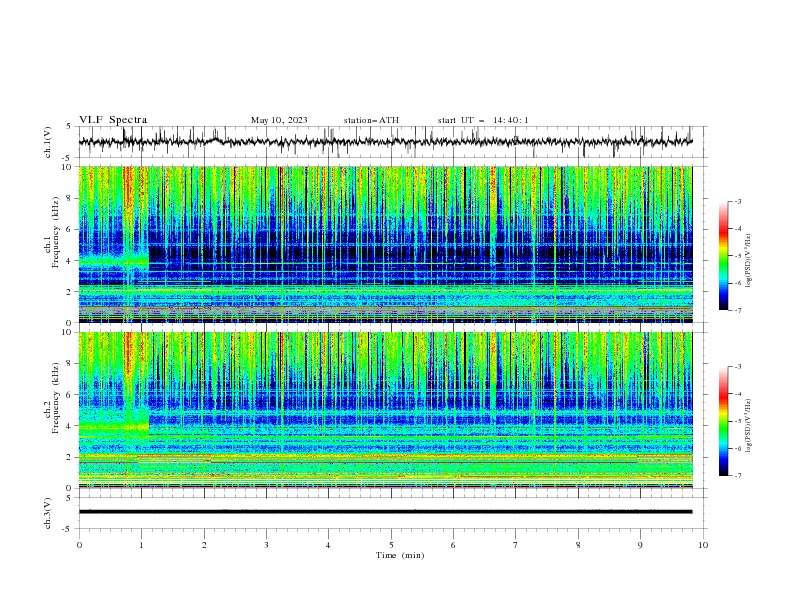The height and width of the screenshot is (612, 792).
Task: Click the upper colorbar "-7" tick label
Action: coord(737,310)
